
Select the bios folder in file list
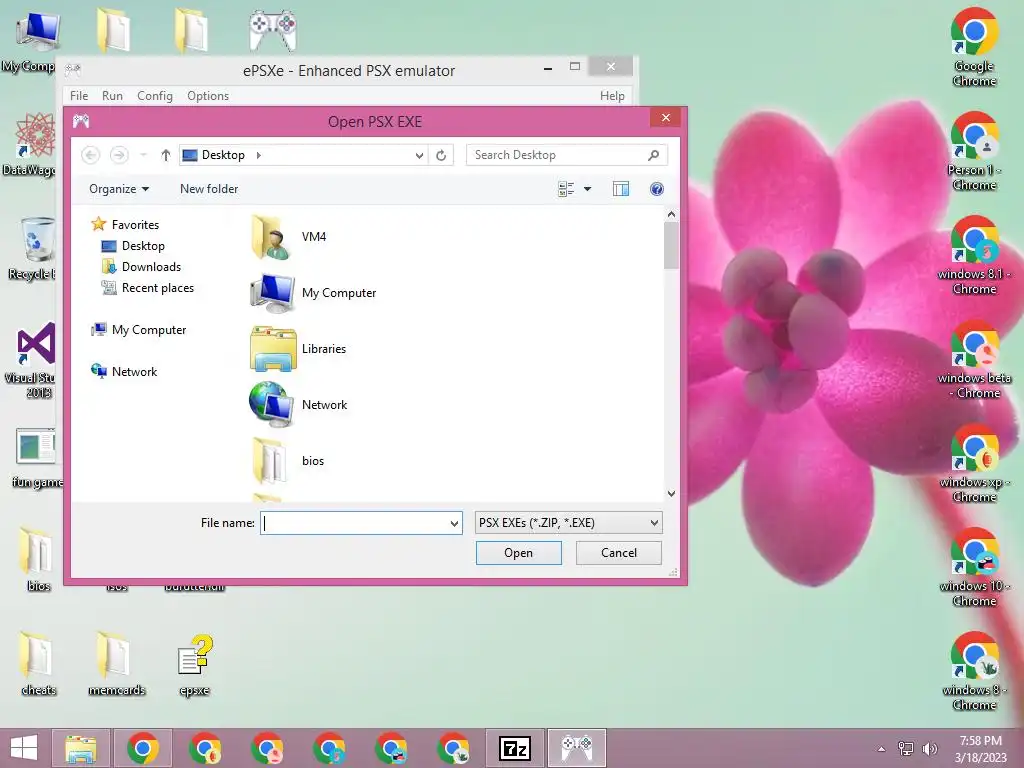pos(287,460)
